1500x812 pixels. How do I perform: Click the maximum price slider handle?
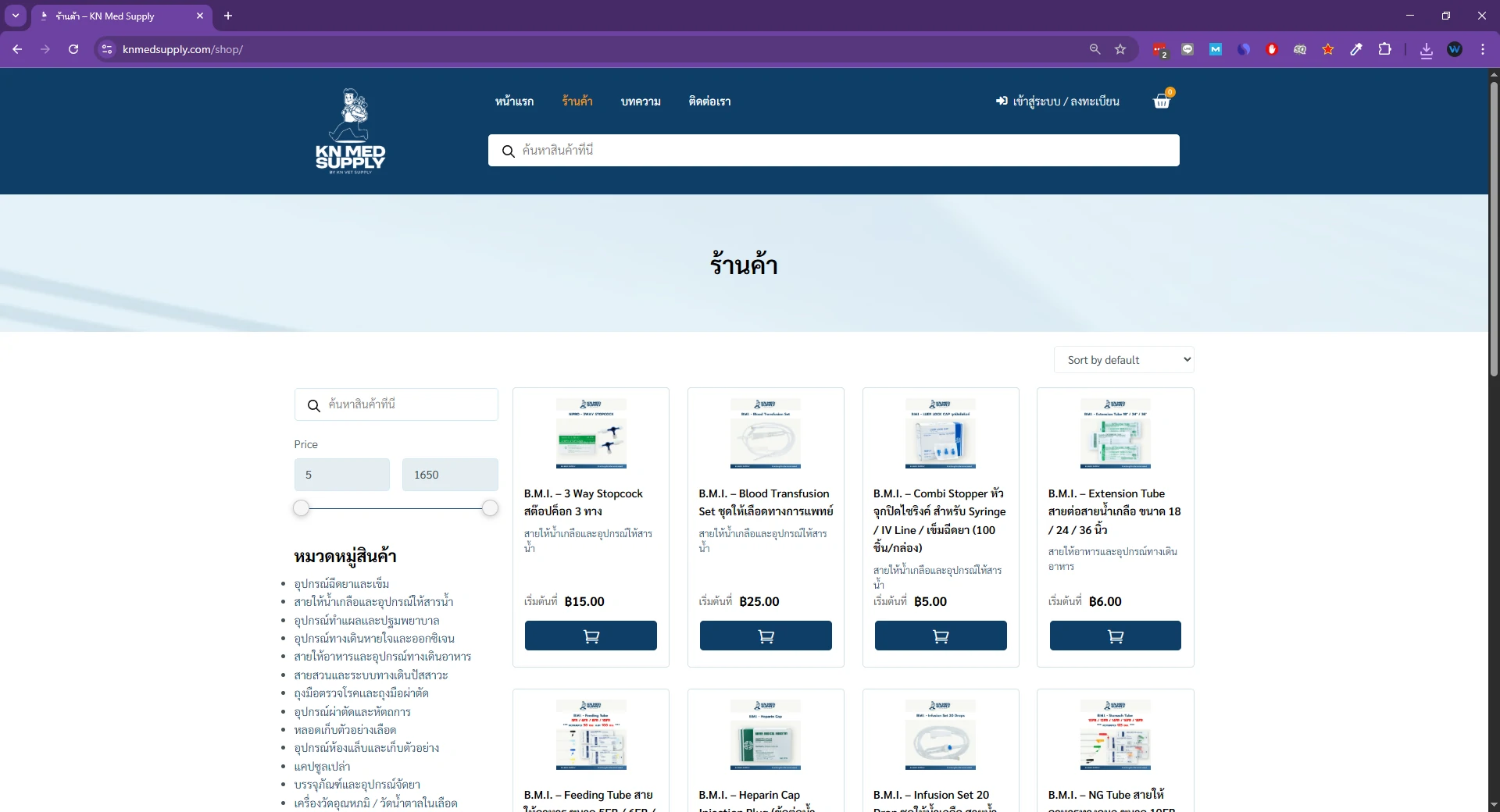coord(490,508)
